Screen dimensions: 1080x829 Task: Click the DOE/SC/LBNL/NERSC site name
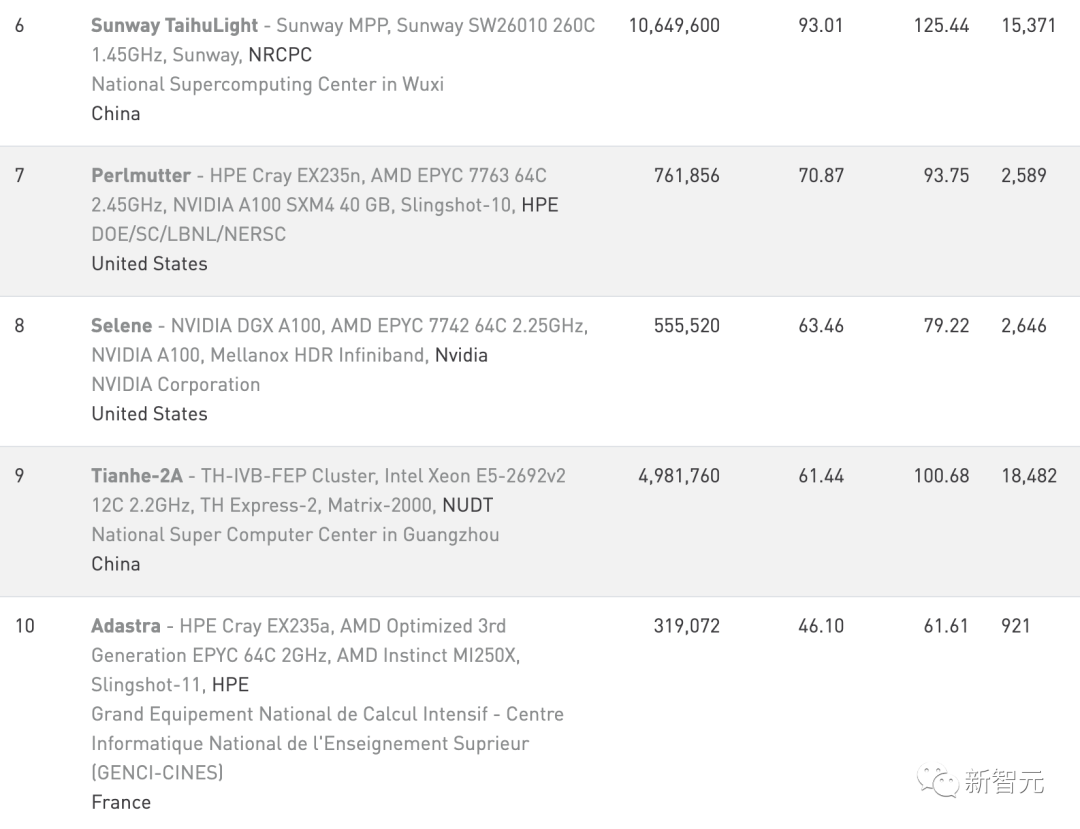coord(188,234)
